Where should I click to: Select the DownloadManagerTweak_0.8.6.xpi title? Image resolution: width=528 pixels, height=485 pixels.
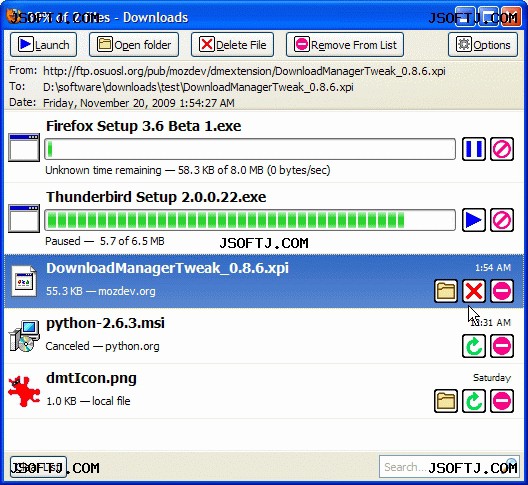point(167,268)
